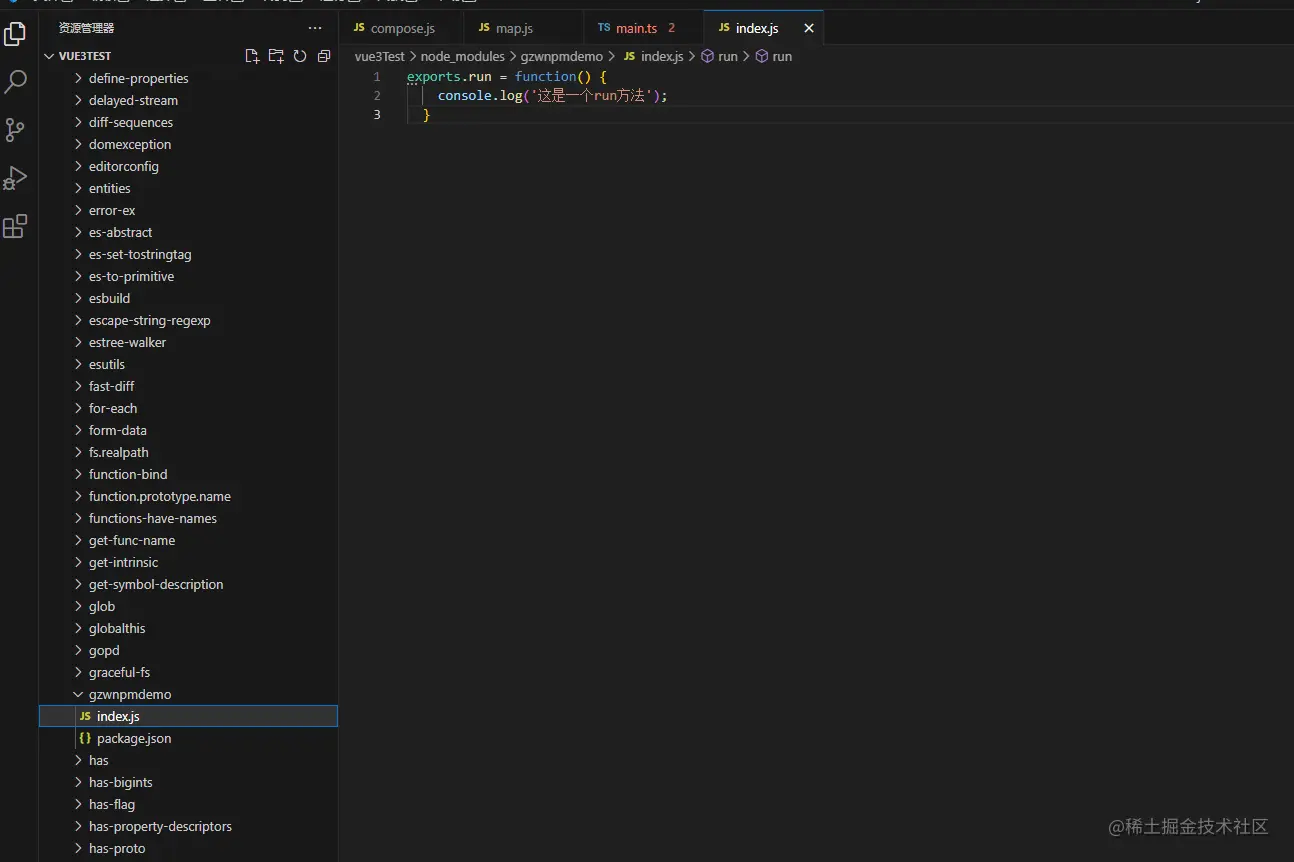Expand the esutils folder
The width and height of the screenshot is (1294, 862).
(x=188, y=364)
